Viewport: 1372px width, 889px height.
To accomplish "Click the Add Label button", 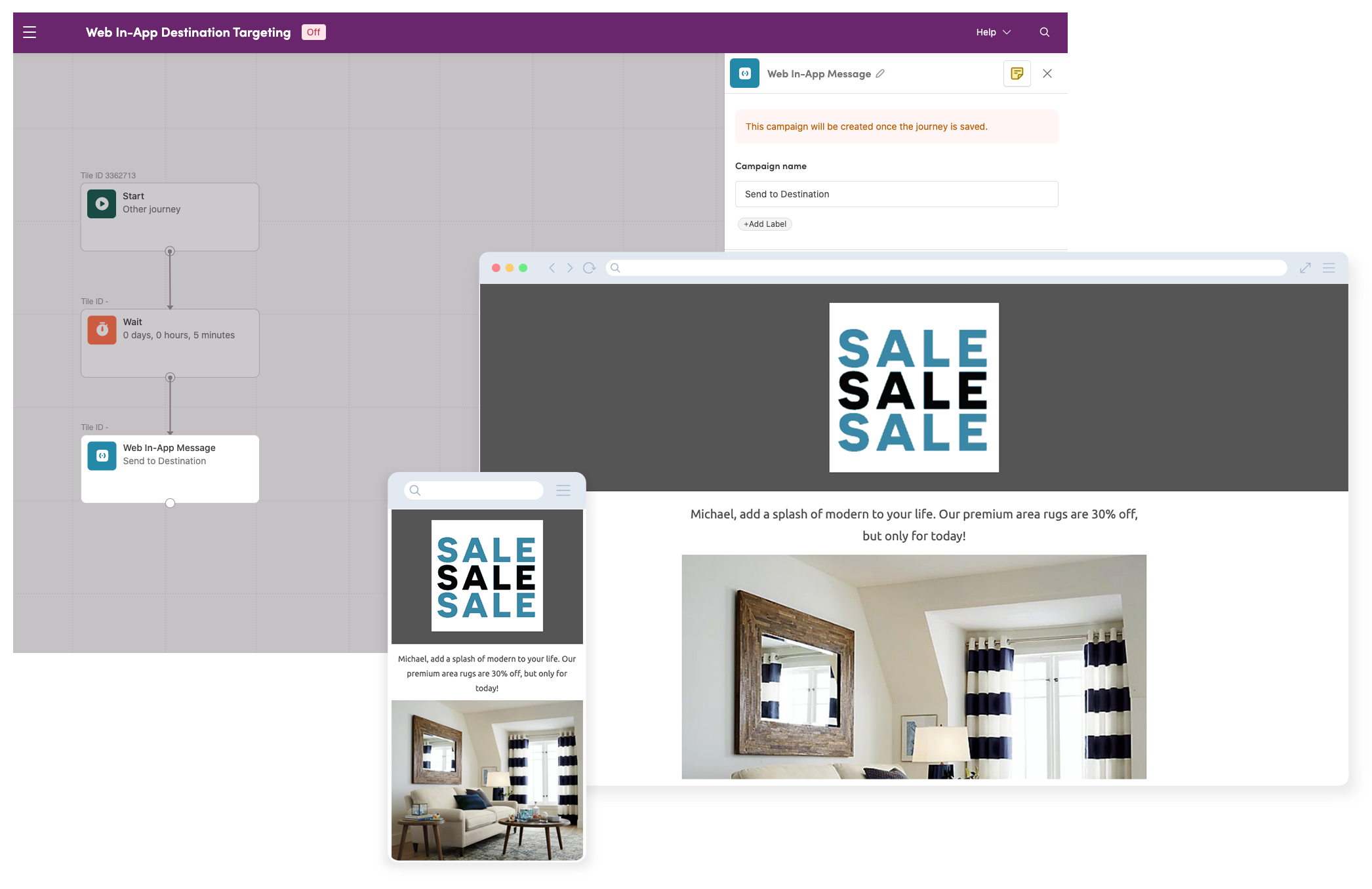I will (764, 223).
